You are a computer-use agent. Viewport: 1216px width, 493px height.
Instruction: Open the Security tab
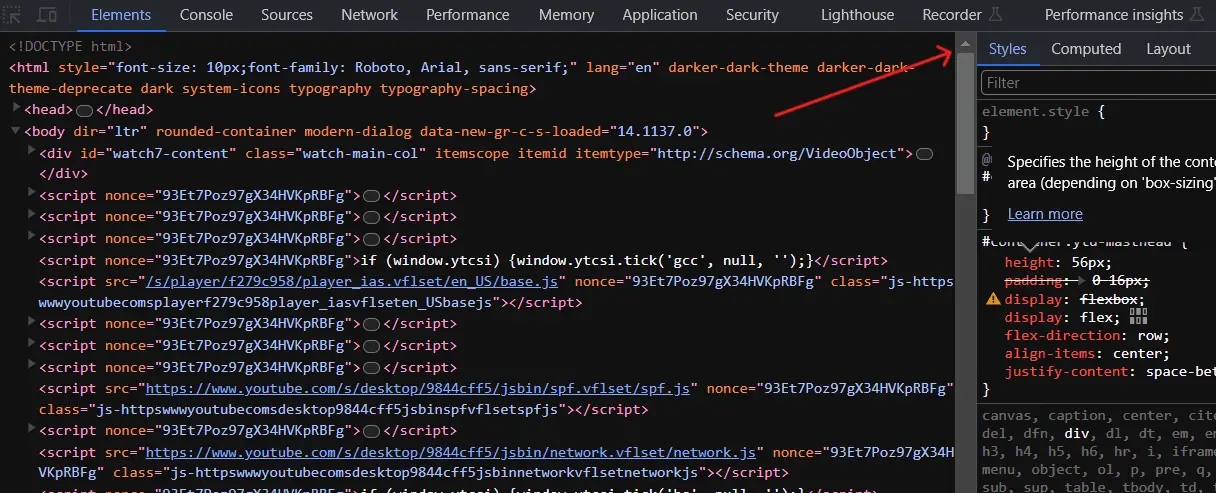point(752,15)
